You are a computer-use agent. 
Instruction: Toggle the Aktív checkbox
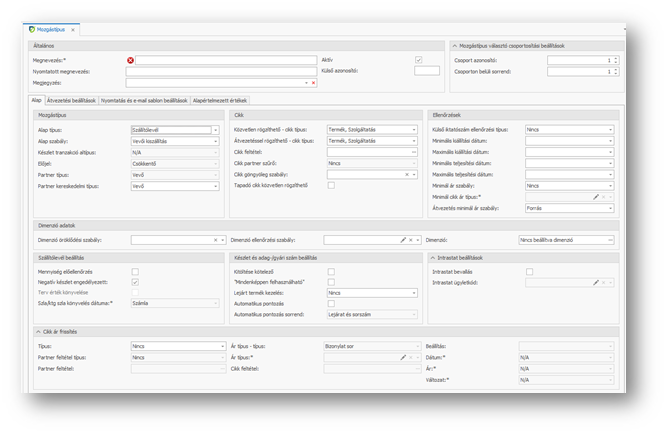[x=418, y=60]
